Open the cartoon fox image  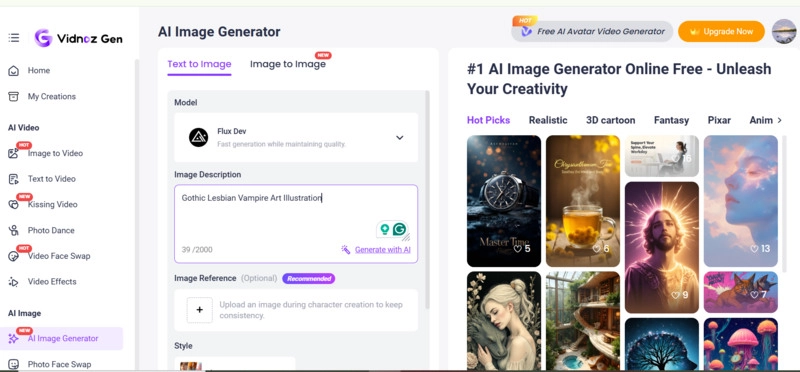(741, 292)
